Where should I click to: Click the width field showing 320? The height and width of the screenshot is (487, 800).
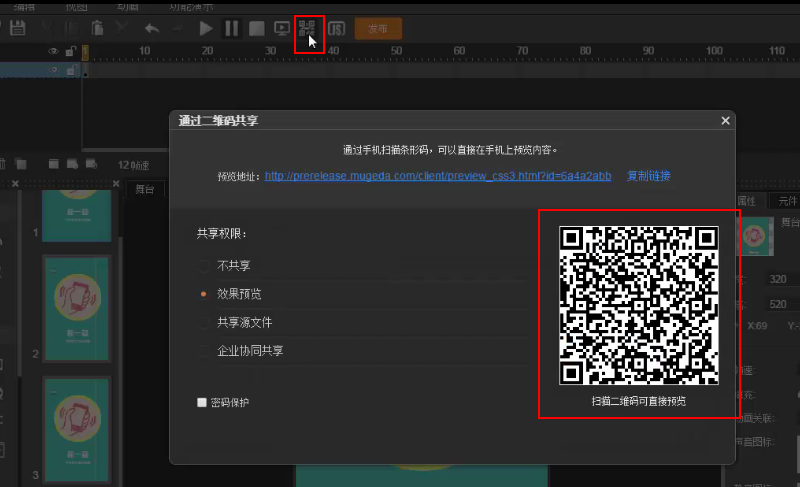[782, 279]
